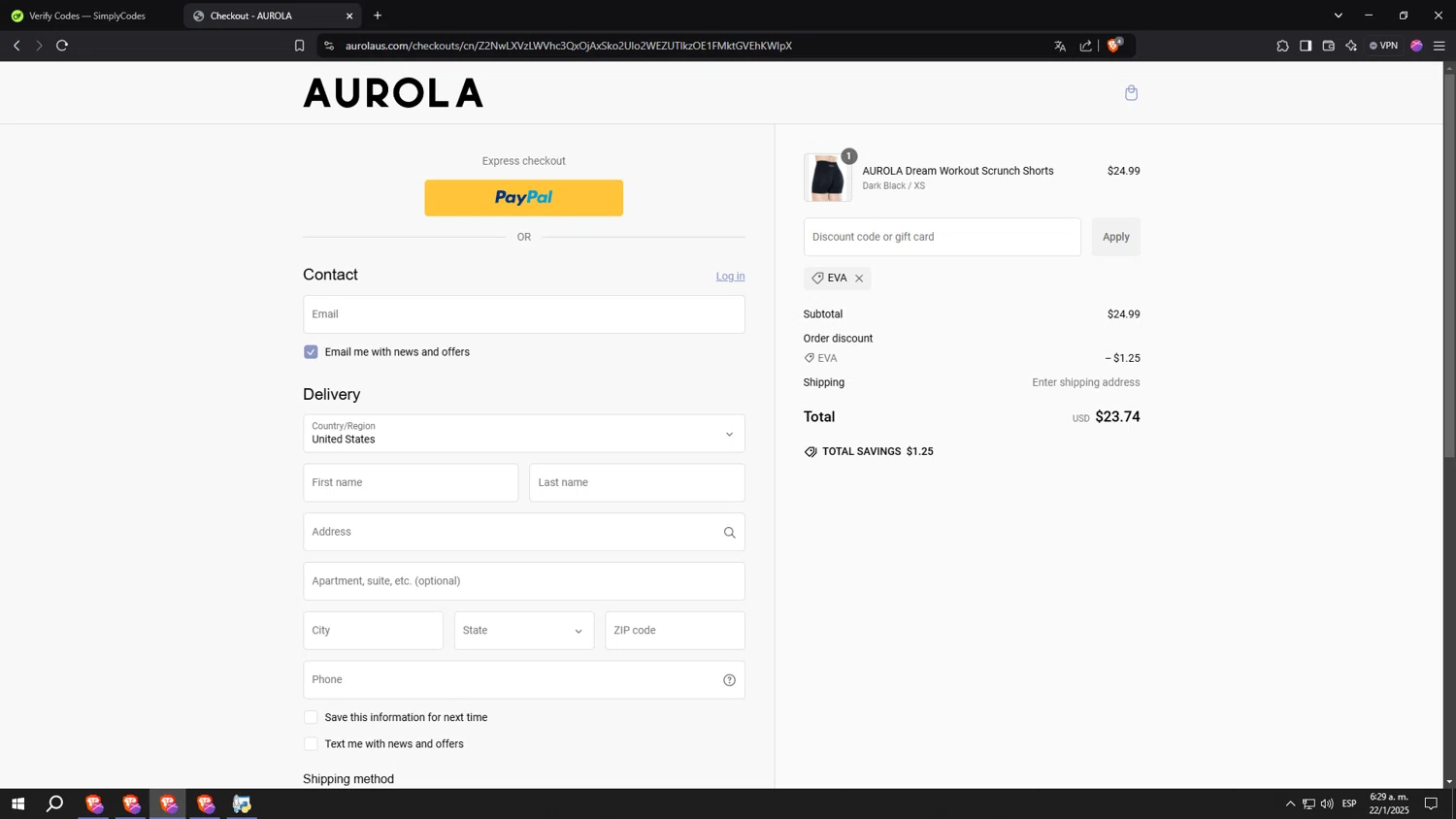Open the shopping bag cart icon
This screenshot has height=819, width=1456.
pos(1131,93)
